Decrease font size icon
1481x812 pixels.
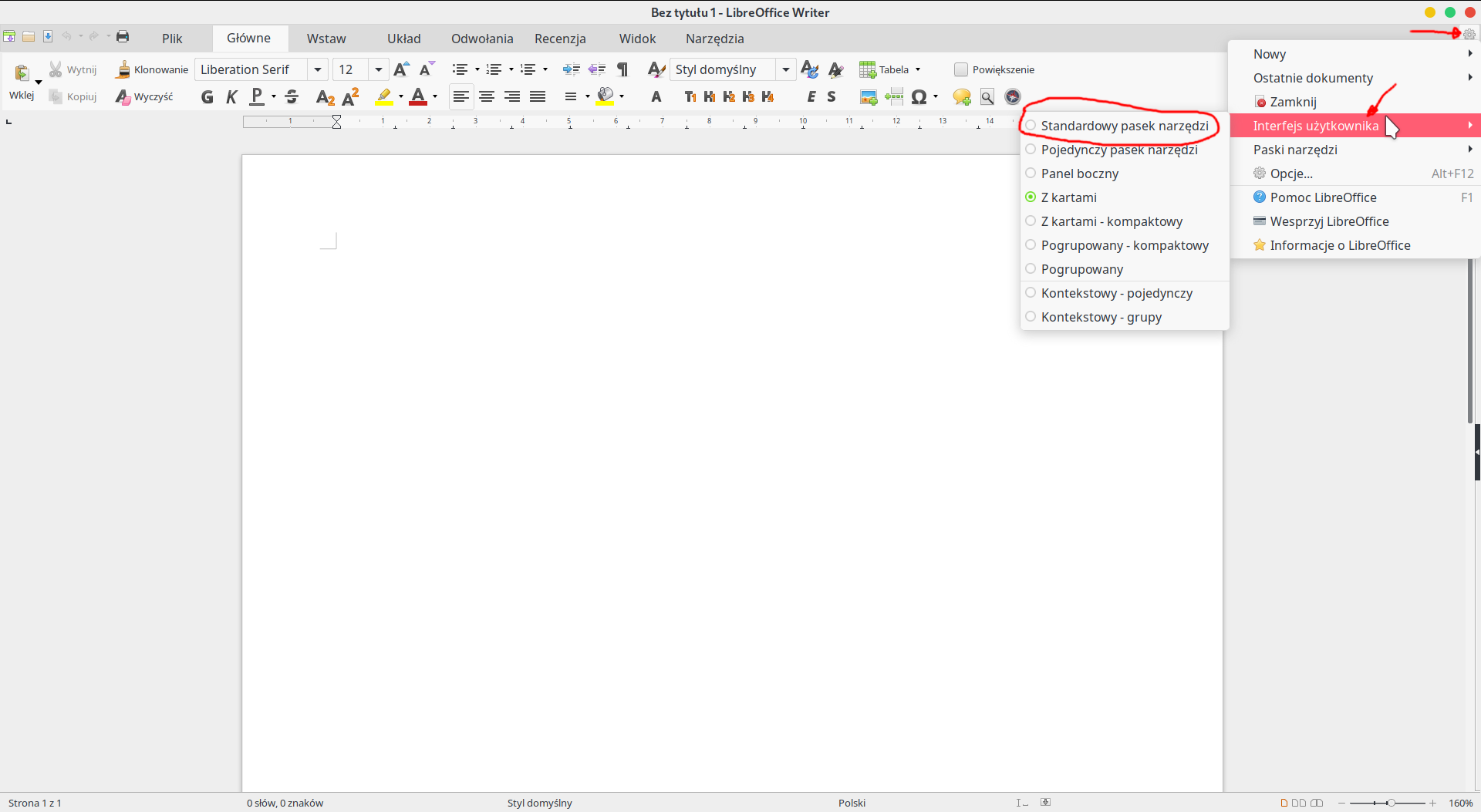pyautogui.click(x=427, y=69)
